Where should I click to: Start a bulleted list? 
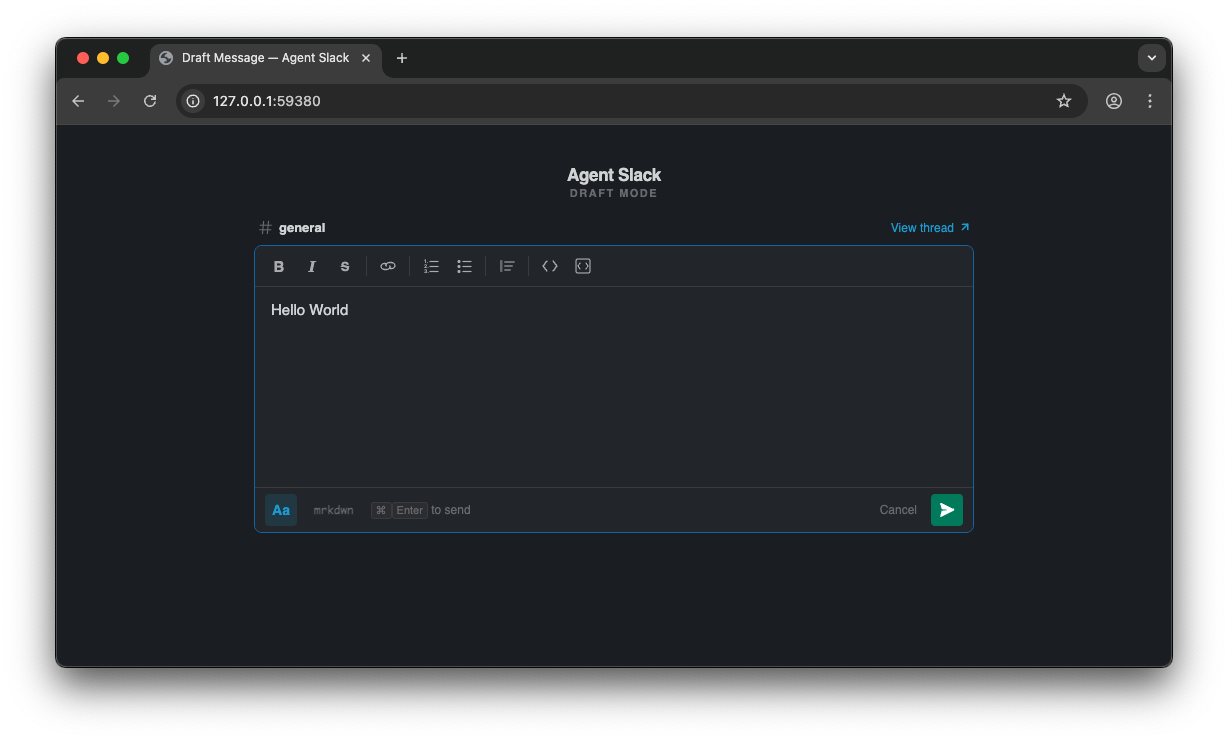(x=464, y=266)
